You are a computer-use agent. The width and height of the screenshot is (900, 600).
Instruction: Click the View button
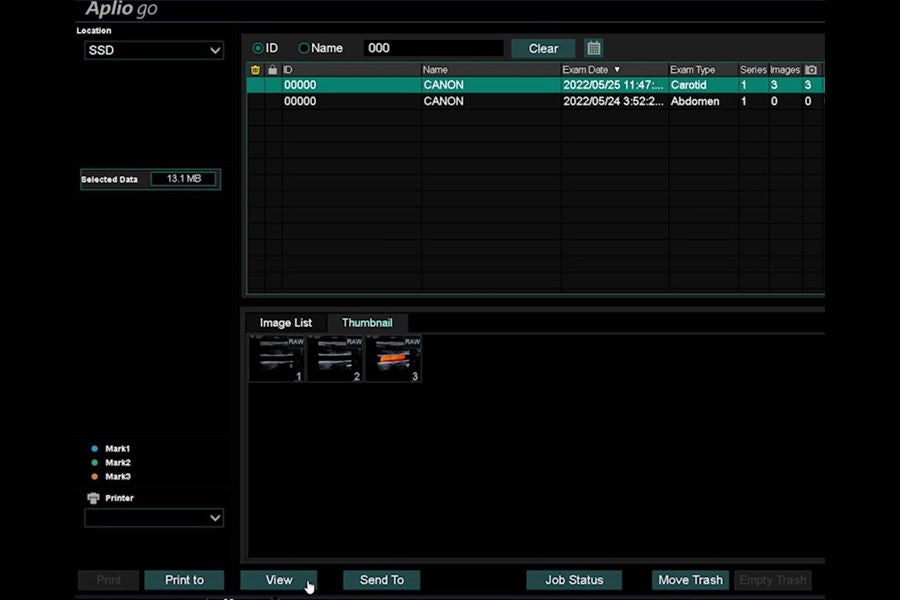click(x=279, y=580)
